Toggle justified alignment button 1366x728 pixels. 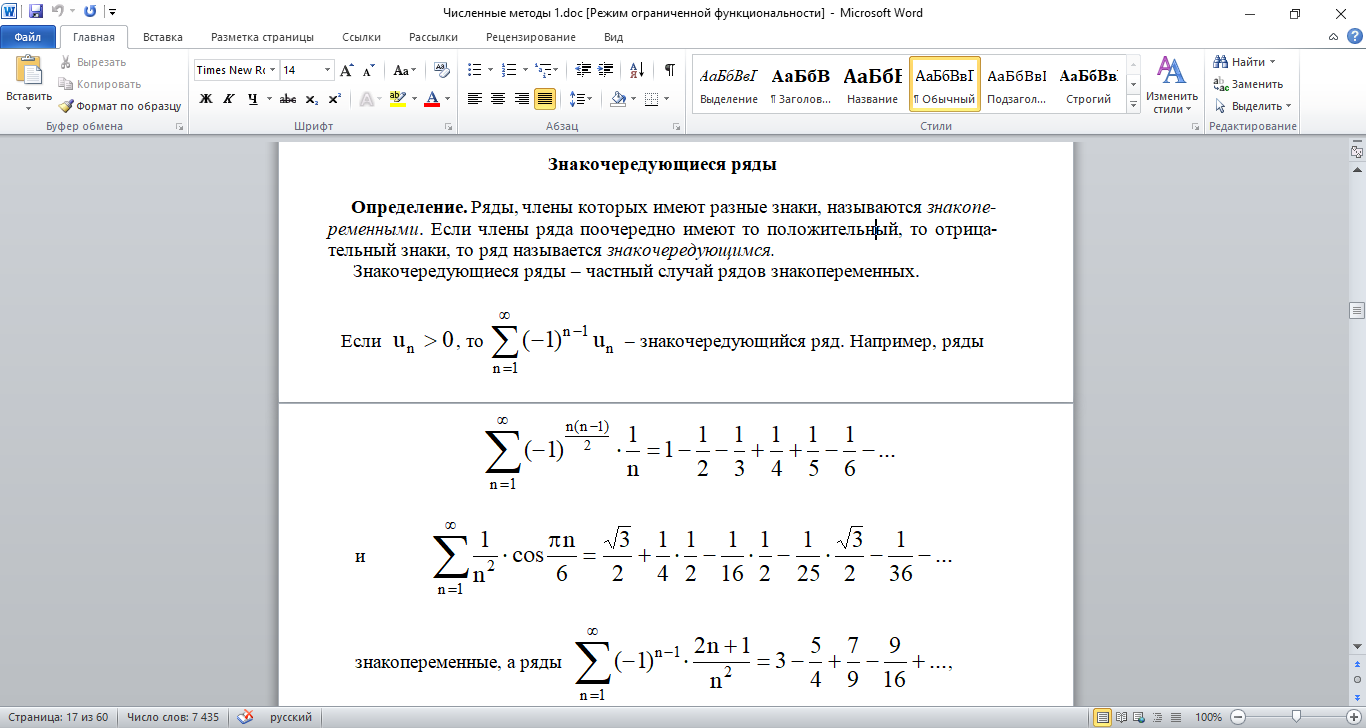(545, 99)
